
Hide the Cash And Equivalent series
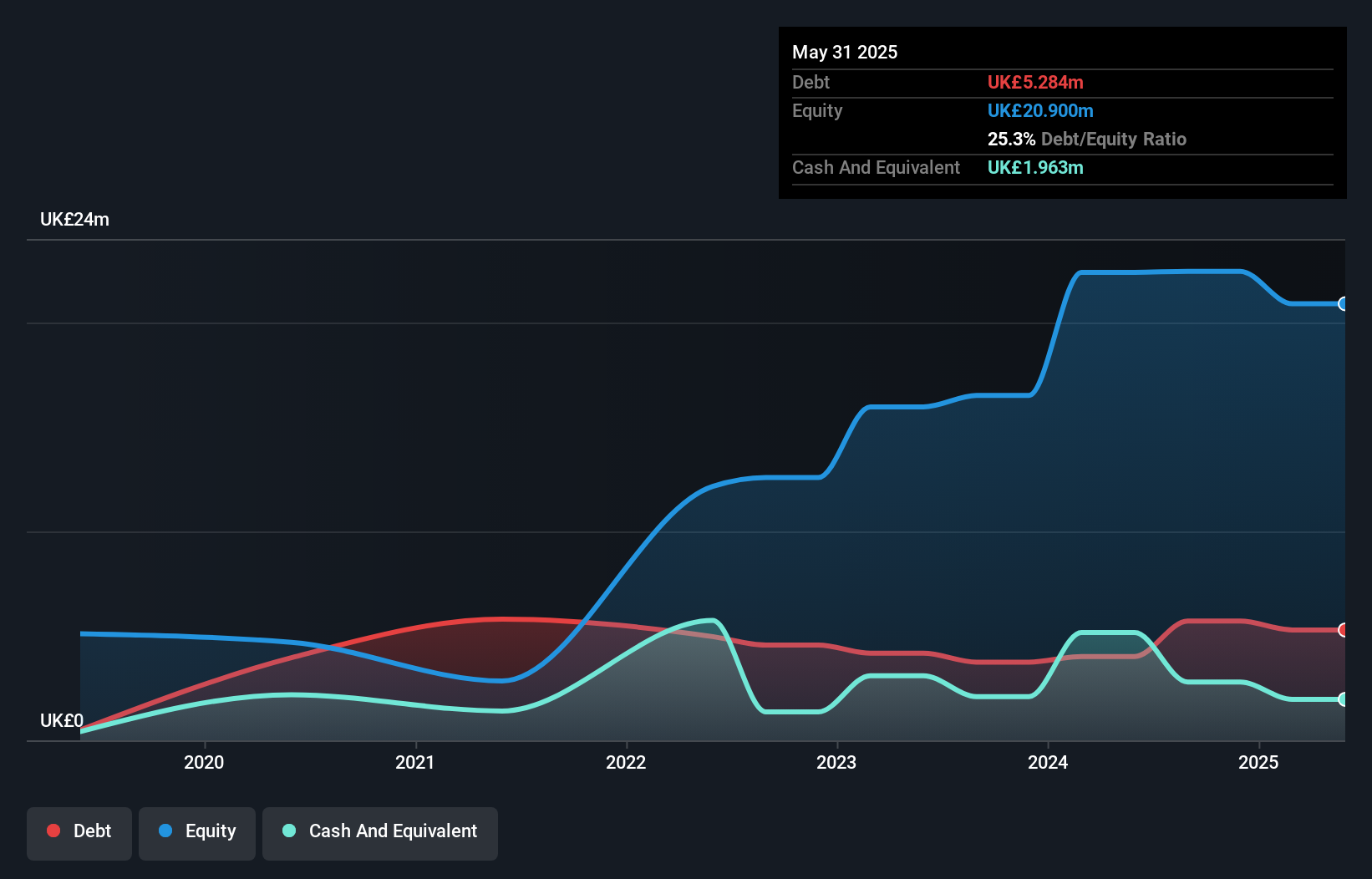click(379, 832)
